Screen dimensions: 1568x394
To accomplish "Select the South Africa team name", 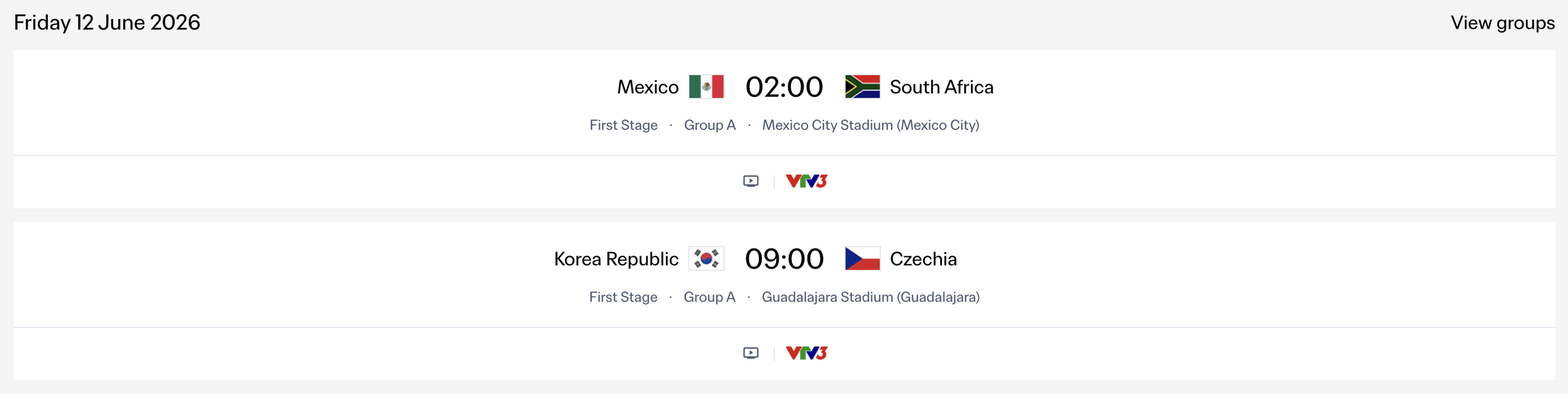I will [x=941, y=87].
